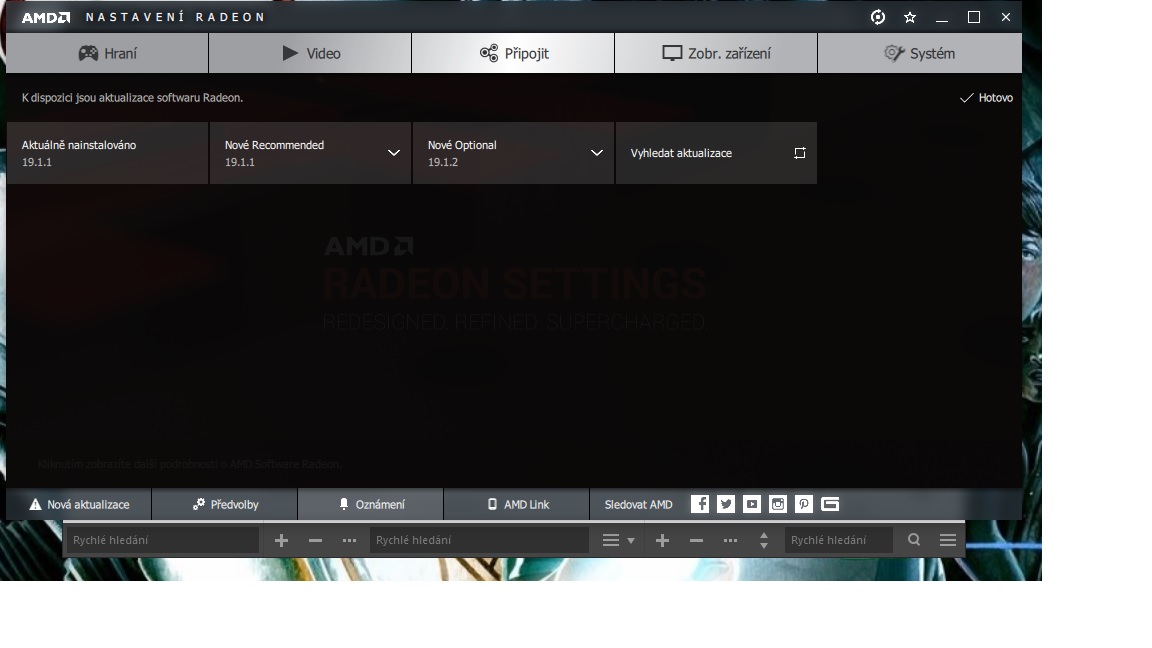The height and width of the screenshot is (648, 1152).
Task: Click the plus icon after first search field
Action: point(281,541)
